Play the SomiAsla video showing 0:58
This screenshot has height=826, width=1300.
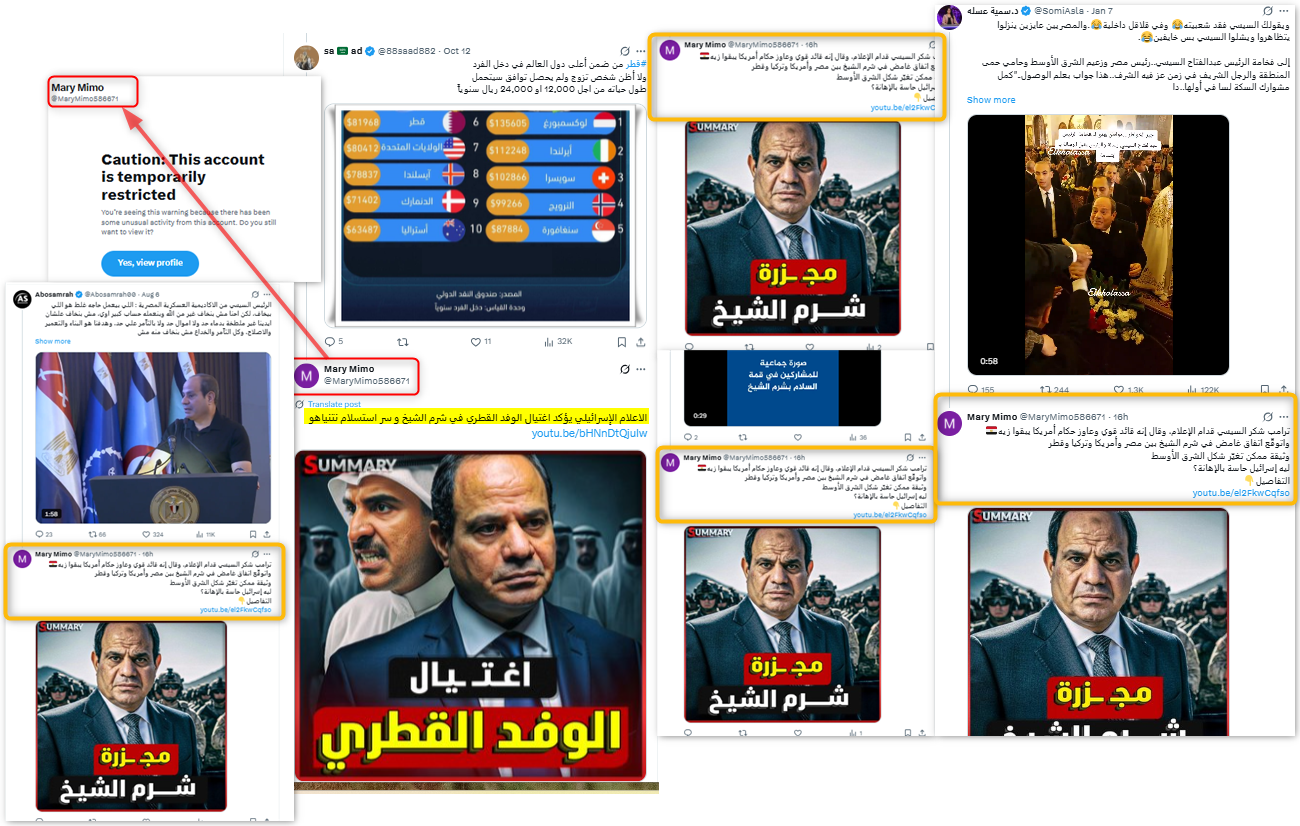pyautogui.click(x=1097, y=245)
